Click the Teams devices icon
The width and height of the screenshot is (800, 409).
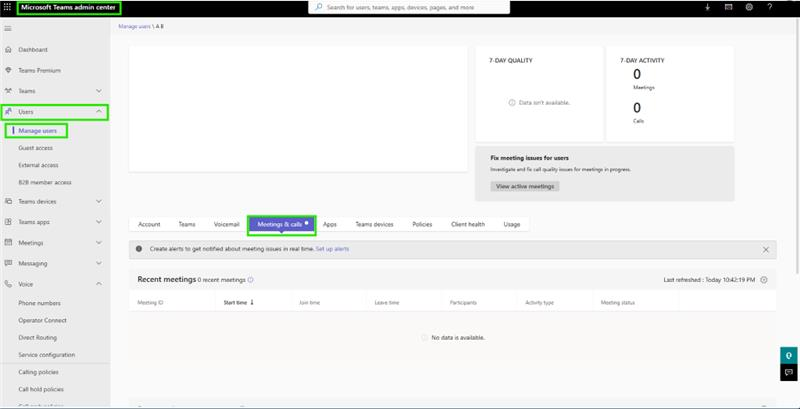(8, 201)
